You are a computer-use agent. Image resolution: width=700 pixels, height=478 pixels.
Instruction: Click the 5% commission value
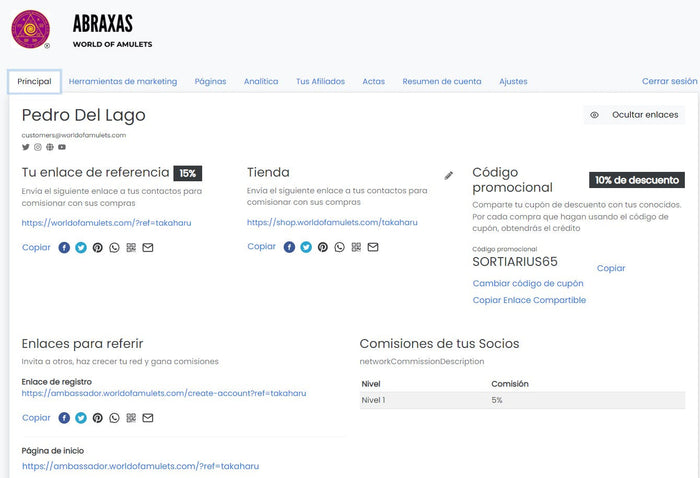(497, 400)
